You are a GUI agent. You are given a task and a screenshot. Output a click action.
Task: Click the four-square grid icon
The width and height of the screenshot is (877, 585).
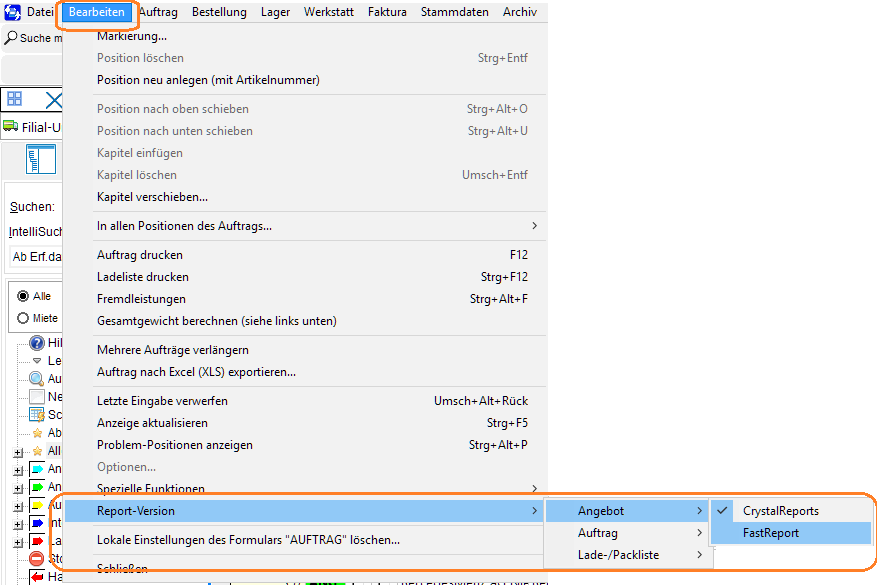click(15, 99)
